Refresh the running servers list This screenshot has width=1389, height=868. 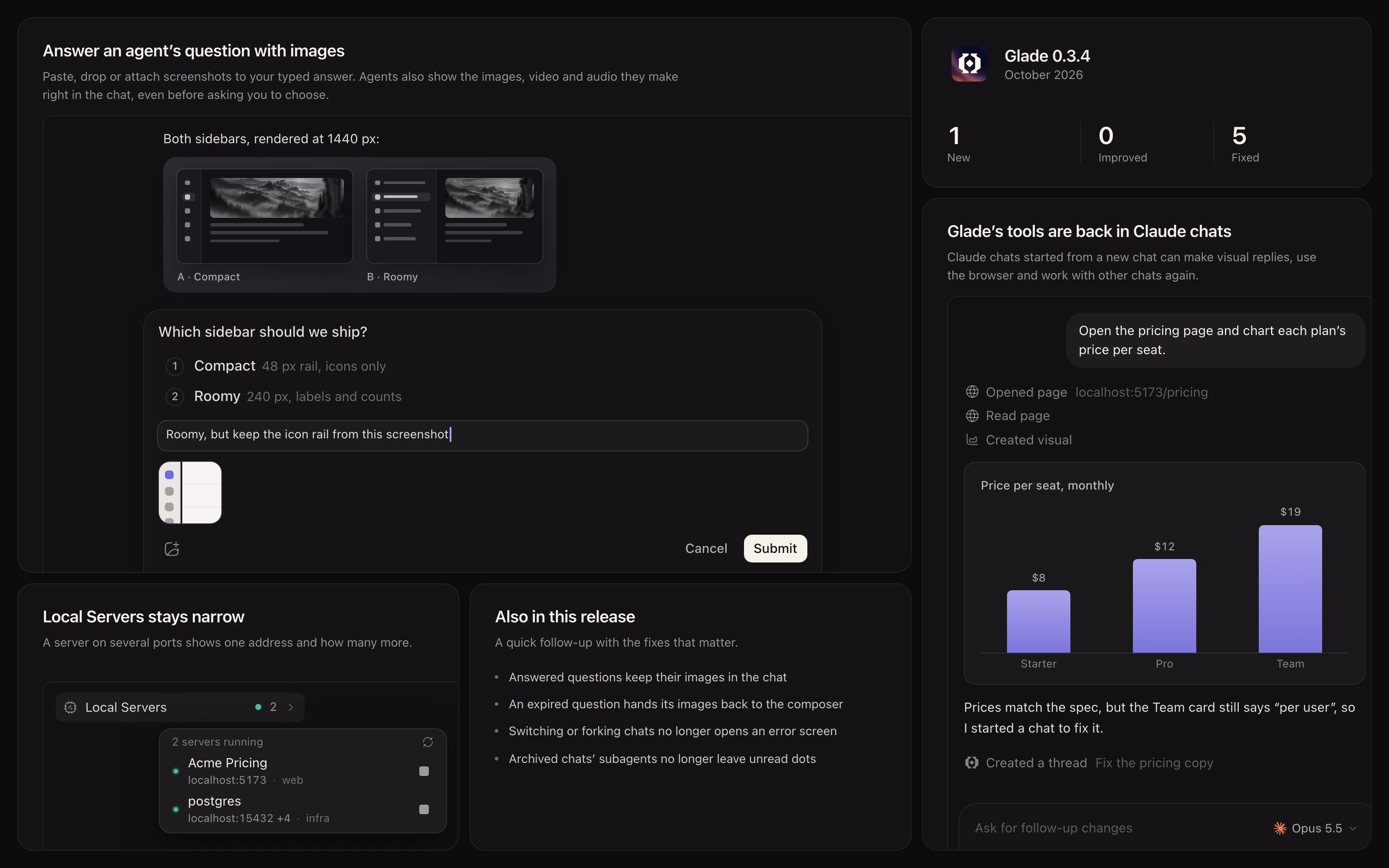pos(428,742)
